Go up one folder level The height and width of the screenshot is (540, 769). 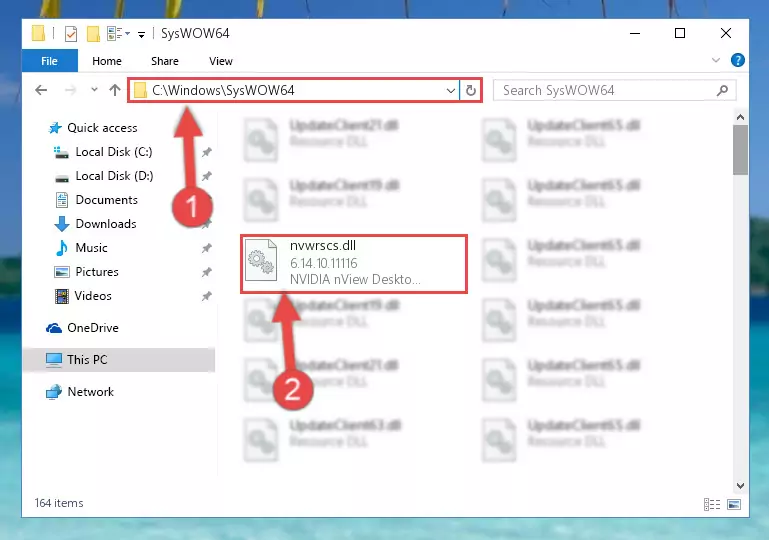coord(115,90)
